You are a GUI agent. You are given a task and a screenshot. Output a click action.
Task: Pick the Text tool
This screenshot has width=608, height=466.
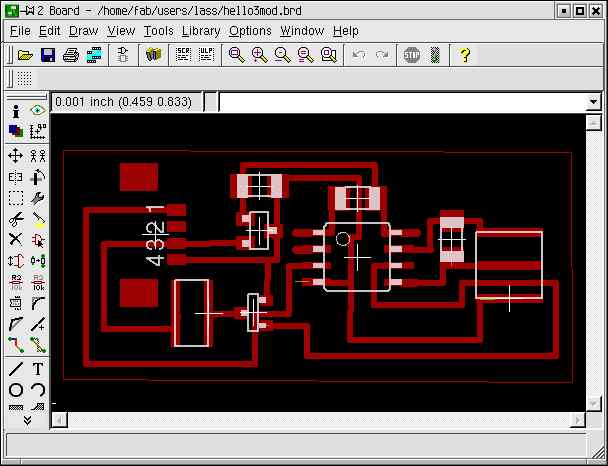(38, 368)
